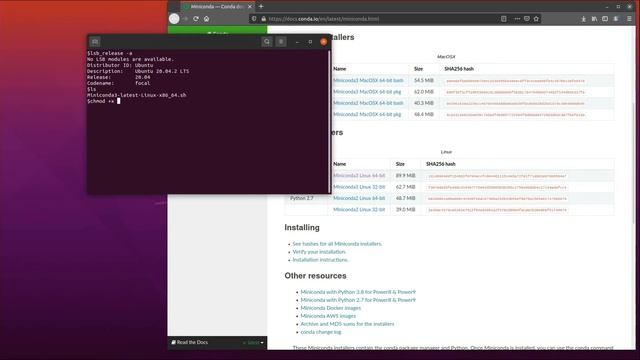Open Miniconda3 MacOSX 64-bit bash link
Viewport: 640px width, 360px height.
pos(368,80)
